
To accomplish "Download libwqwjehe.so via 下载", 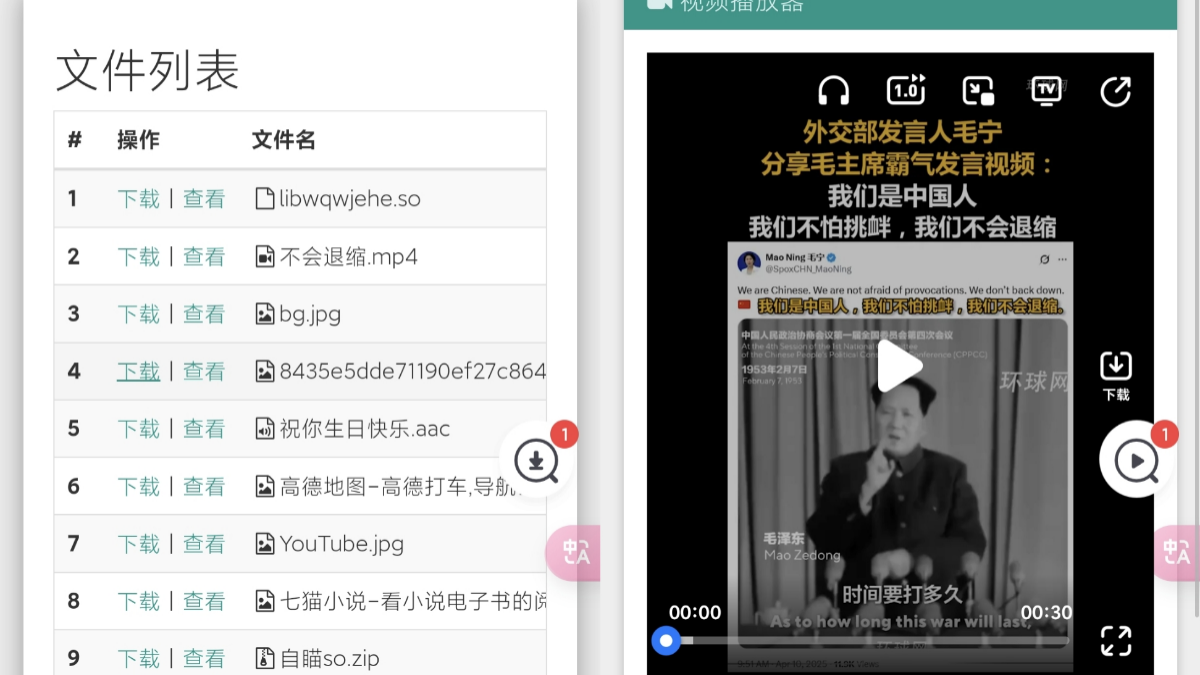I will click(x=138, y=199).
